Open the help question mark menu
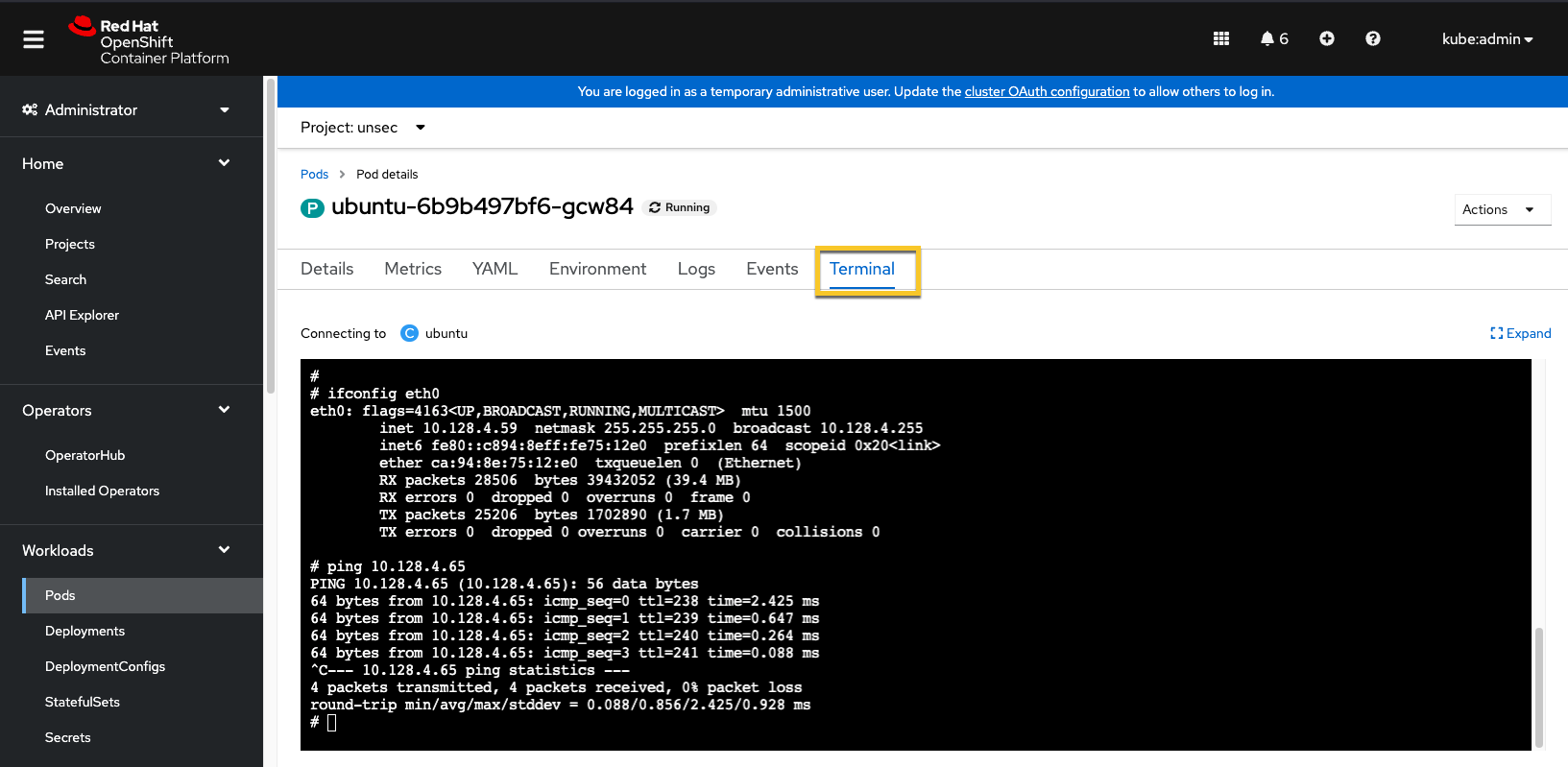 1373,38
